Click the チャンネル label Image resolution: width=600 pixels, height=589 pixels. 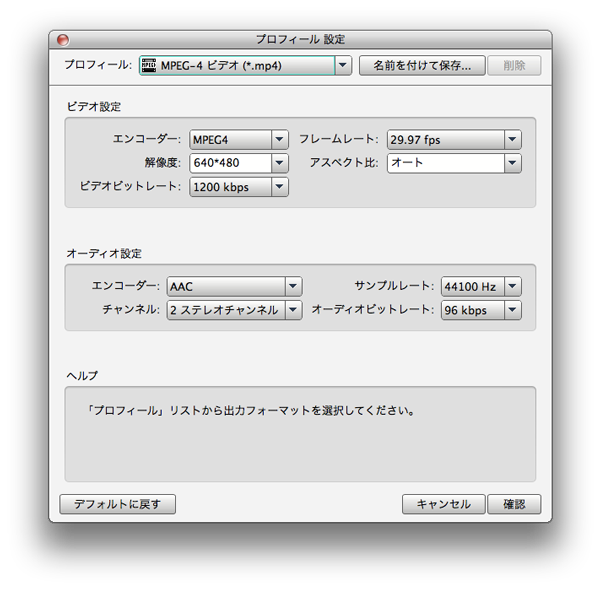coord(131,309)
